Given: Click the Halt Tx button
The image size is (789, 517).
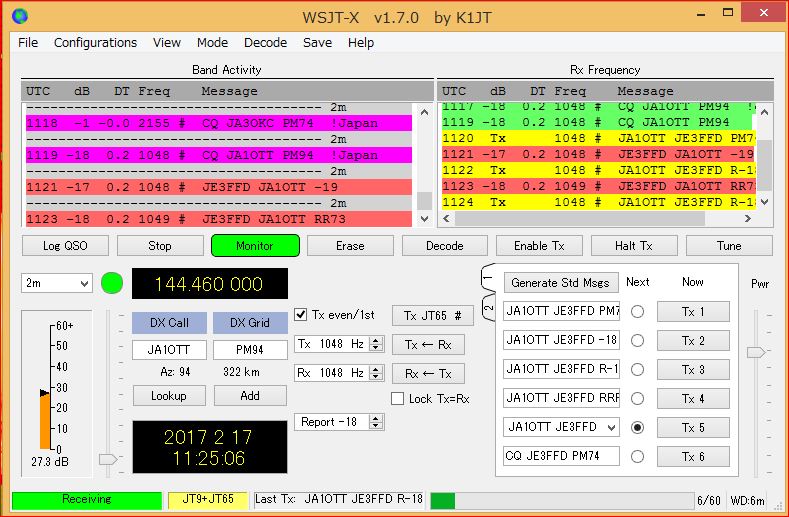Looking at the screenshot, I should click(x=632, y=246).
